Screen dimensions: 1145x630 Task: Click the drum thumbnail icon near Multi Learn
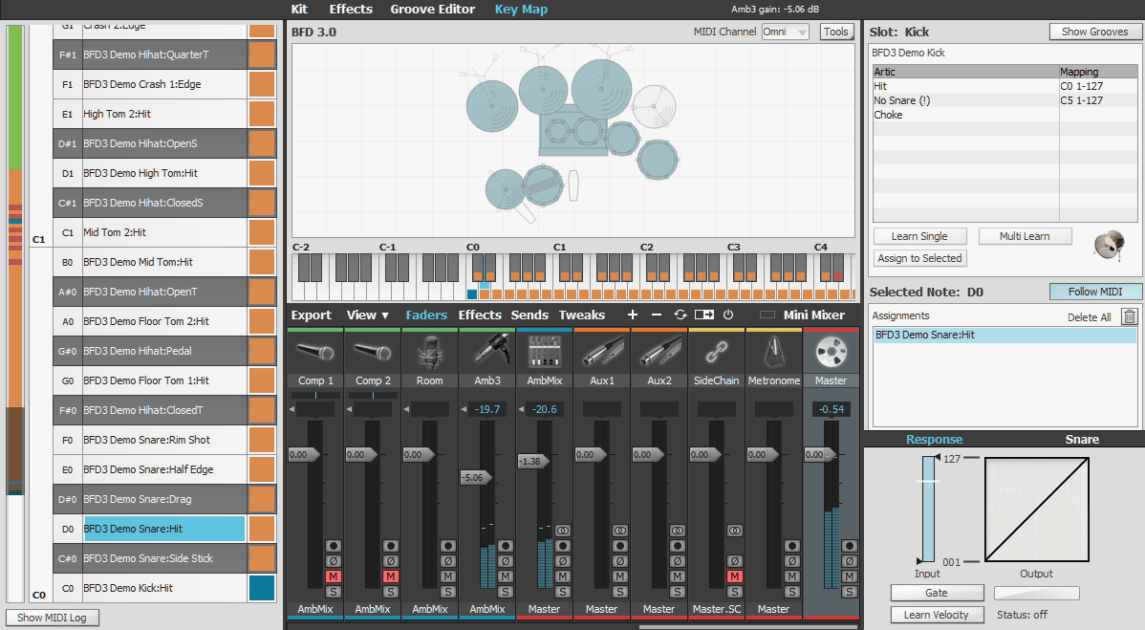(x=1109, y=245)
